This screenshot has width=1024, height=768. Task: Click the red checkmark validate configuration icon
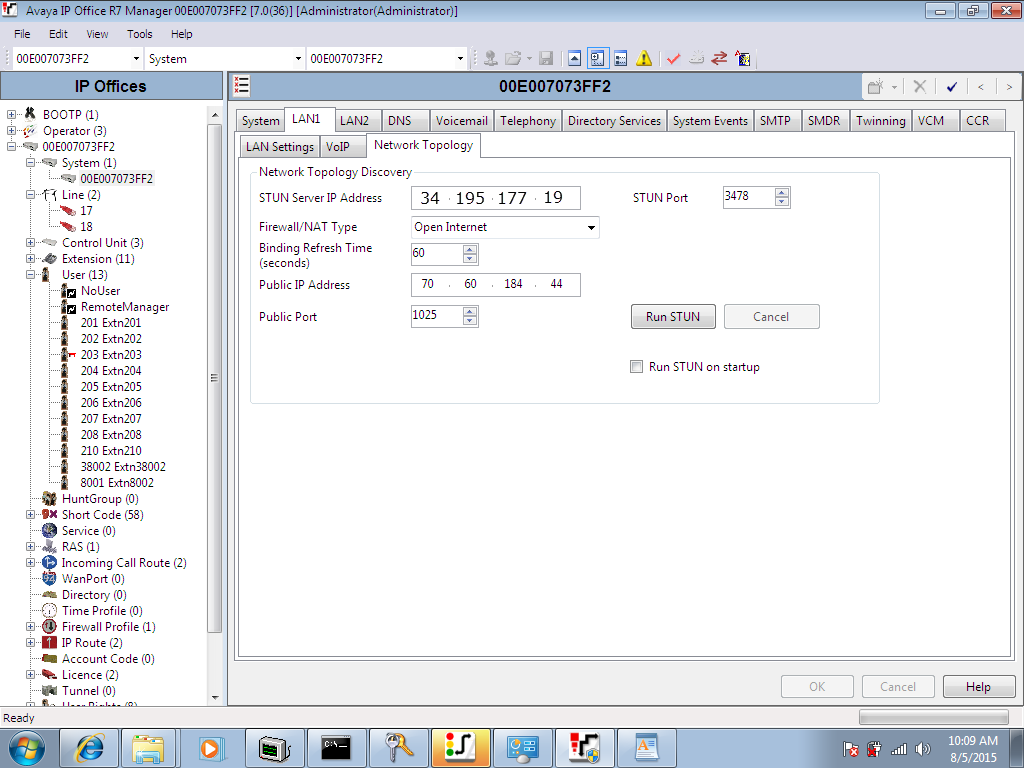673,59
